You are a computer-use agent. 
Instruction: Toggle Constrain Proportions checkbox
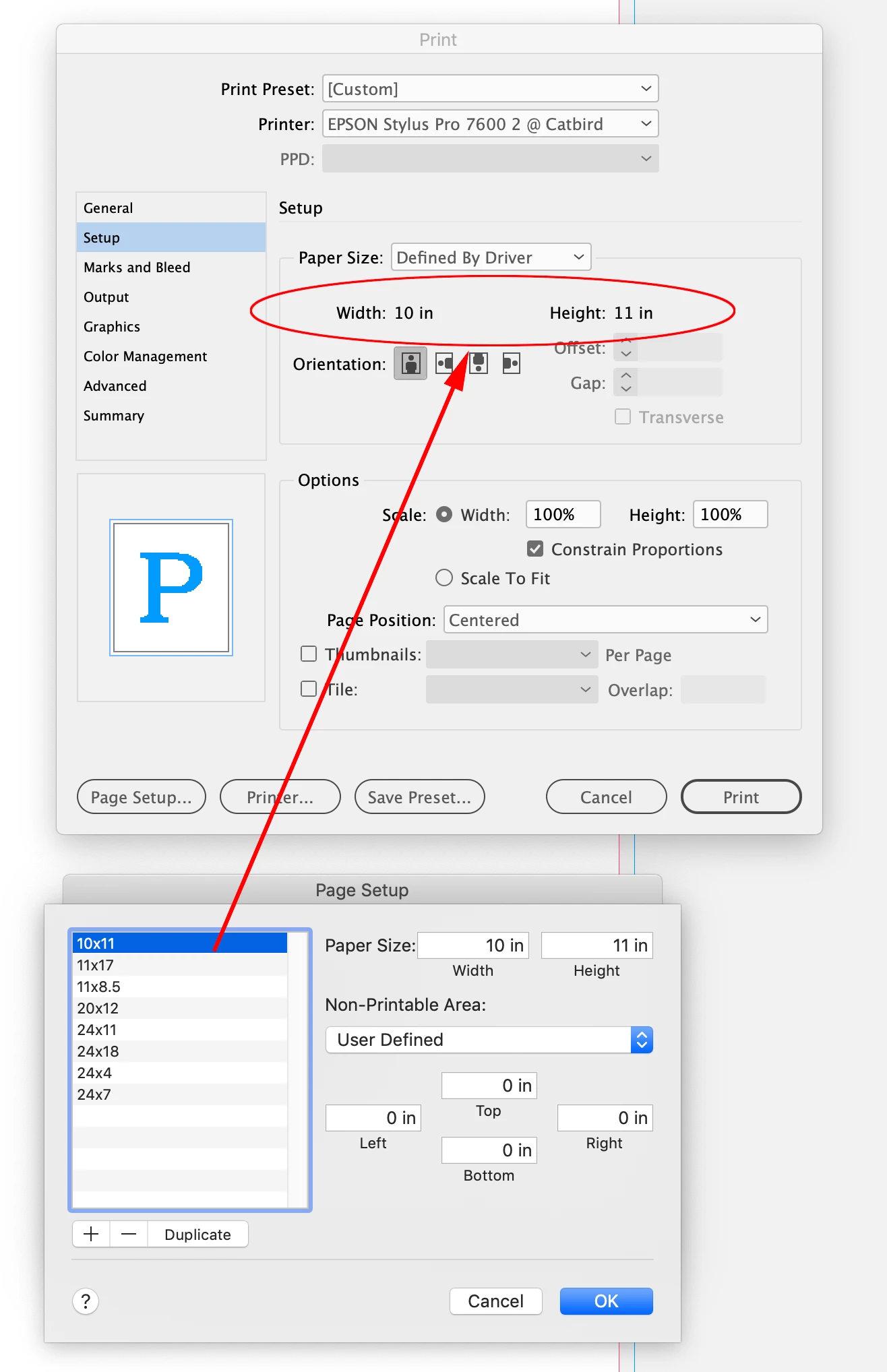[x=535, y=549]
